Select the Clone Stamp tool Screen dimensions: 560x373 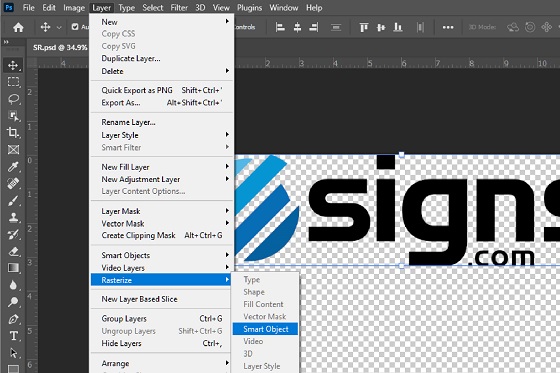click(13, 217)
